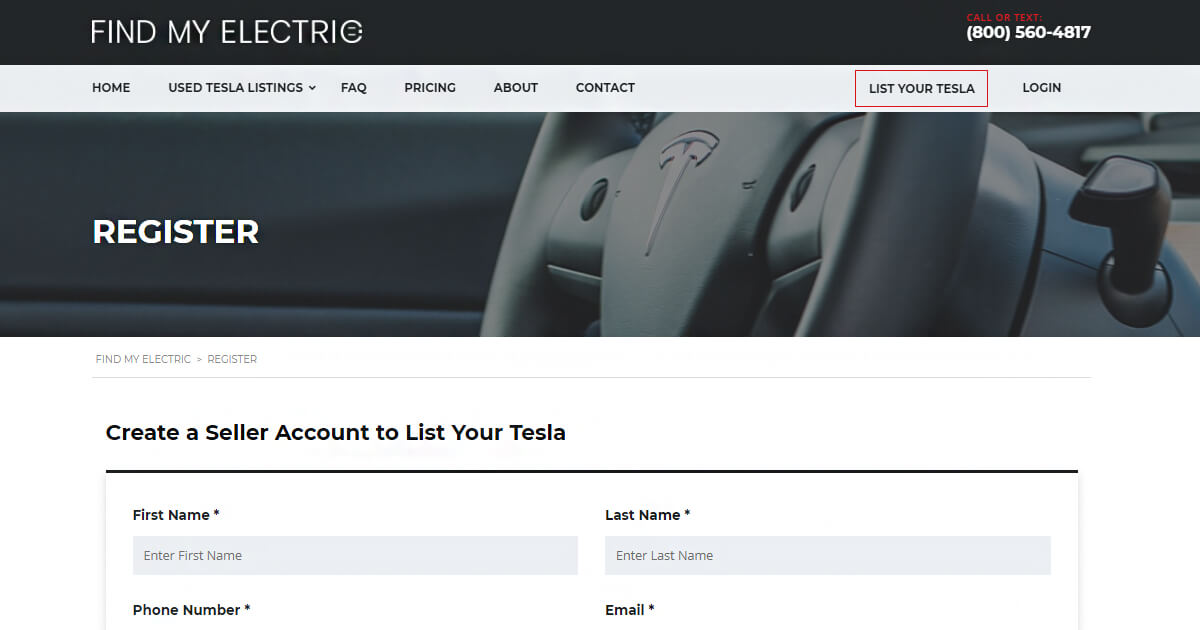
Task: Call the (800) 560-4817 phone number
Action: pos(1028,32)
